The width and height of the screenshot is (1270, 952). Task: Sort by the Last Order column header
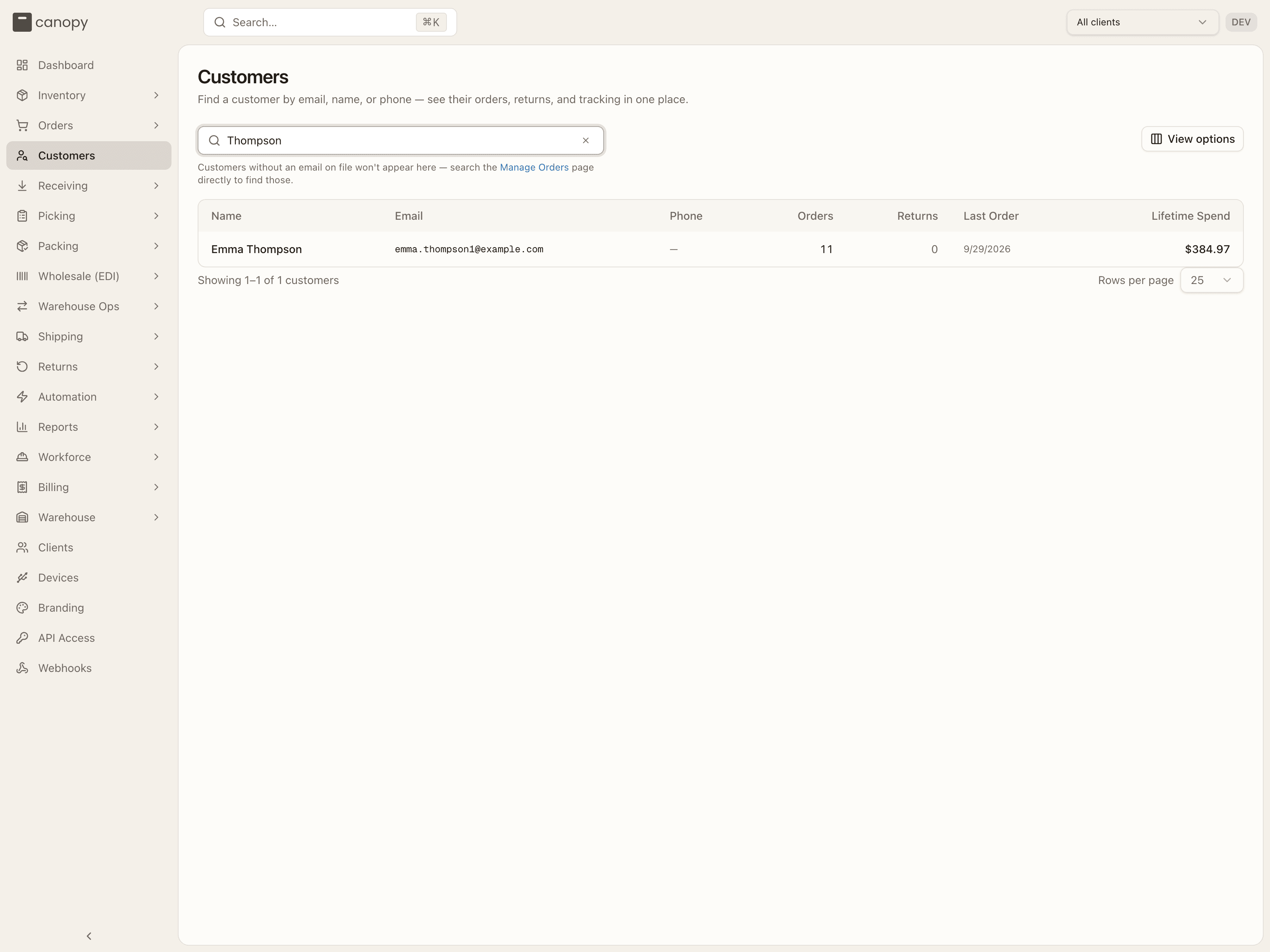(x=990, y=216)
